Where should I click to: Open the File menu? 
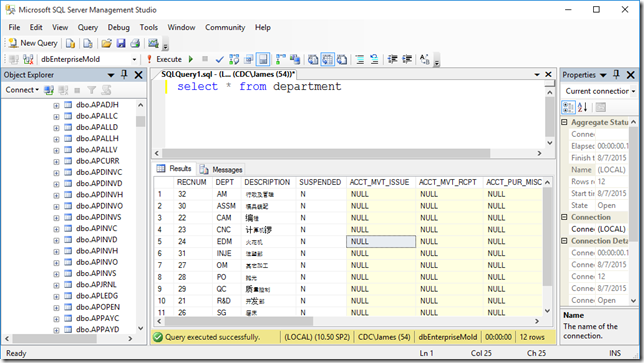[14, 28]
